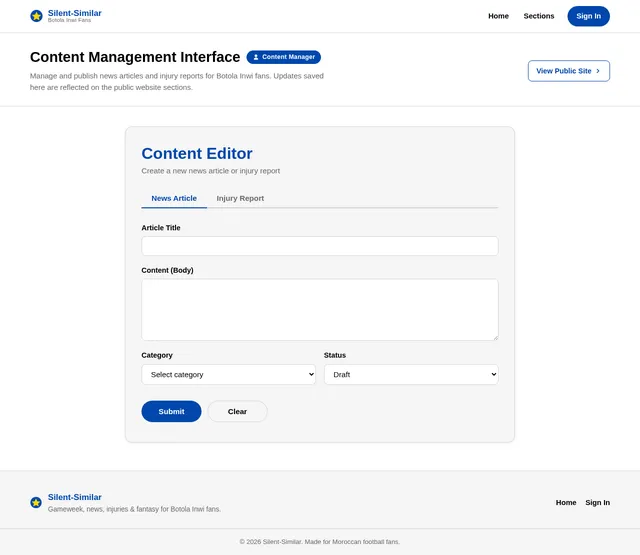Click the Category field label

tap(157, 355)
